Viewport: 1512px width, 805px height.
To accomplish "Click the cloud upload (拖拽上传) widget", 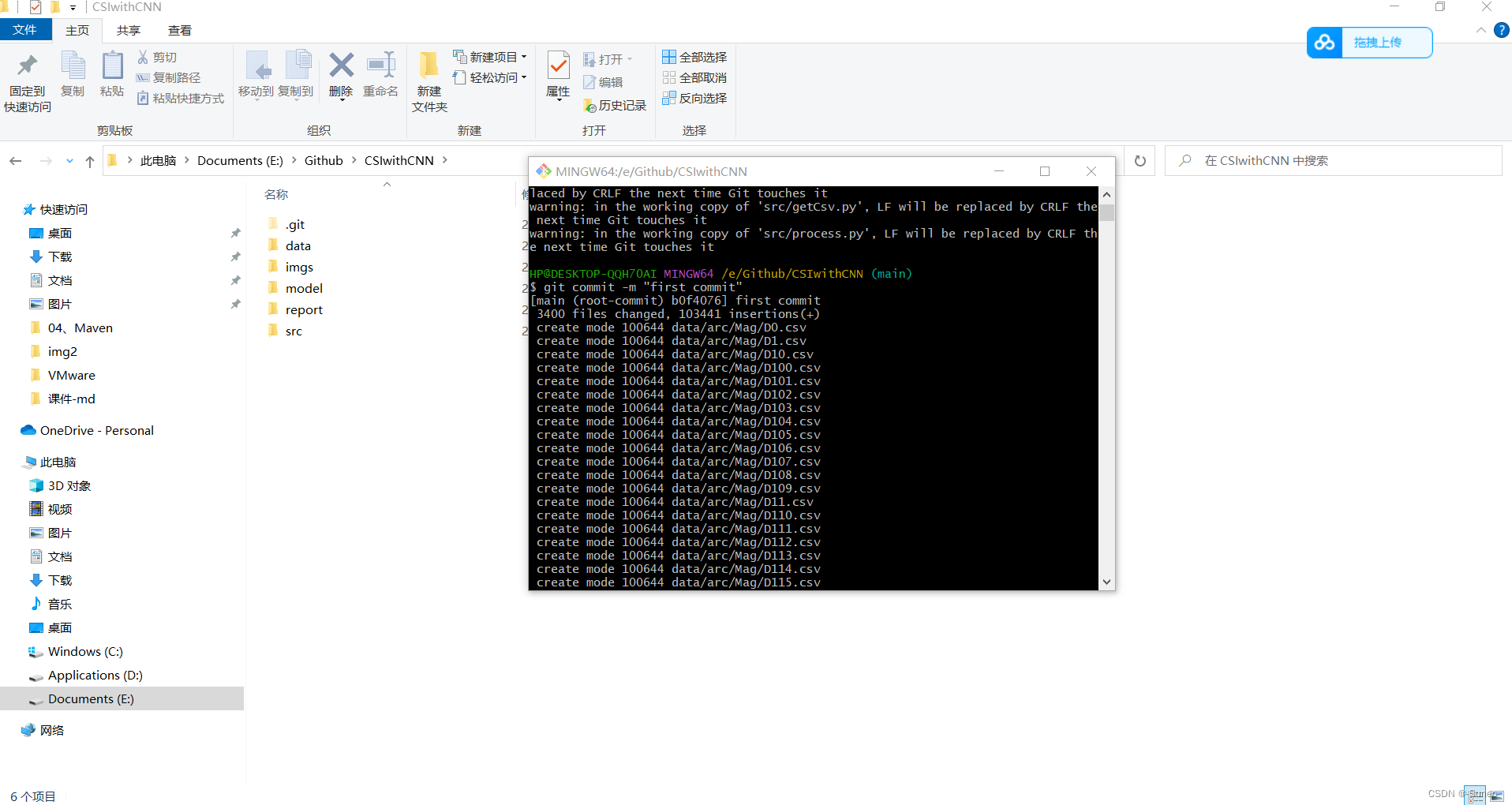I will (1369, 43).
